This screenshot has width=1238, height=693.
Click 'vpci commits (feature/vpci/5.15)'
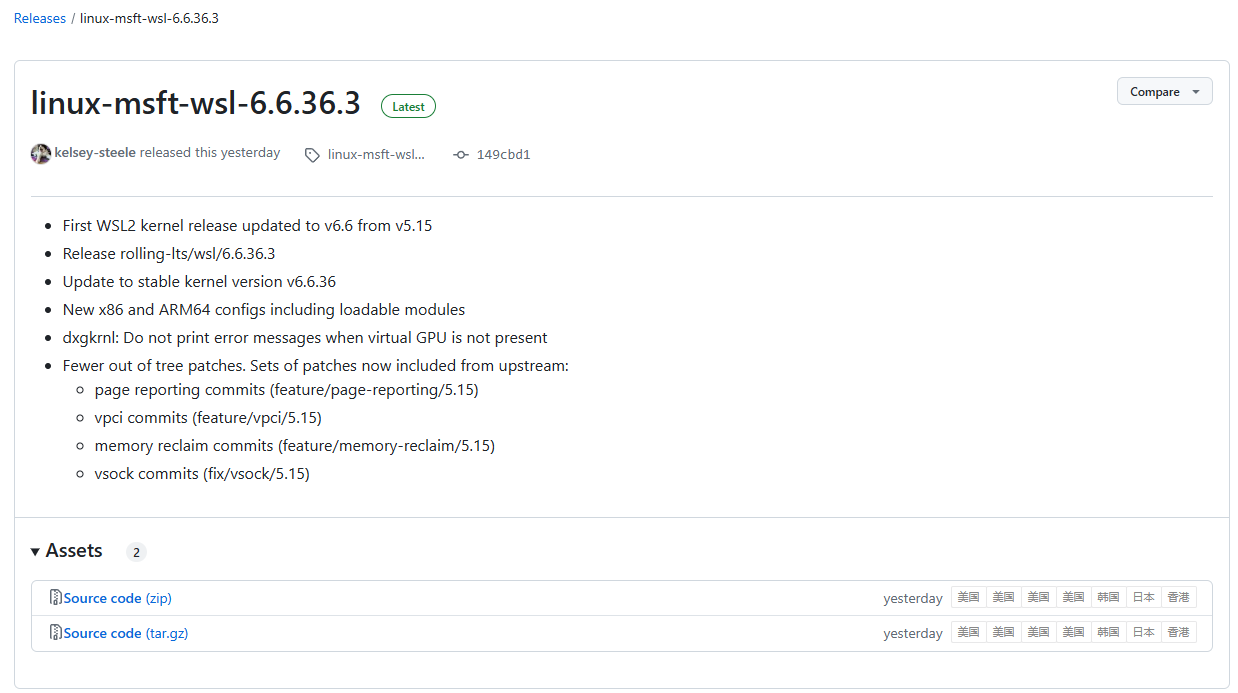[208, 418]
